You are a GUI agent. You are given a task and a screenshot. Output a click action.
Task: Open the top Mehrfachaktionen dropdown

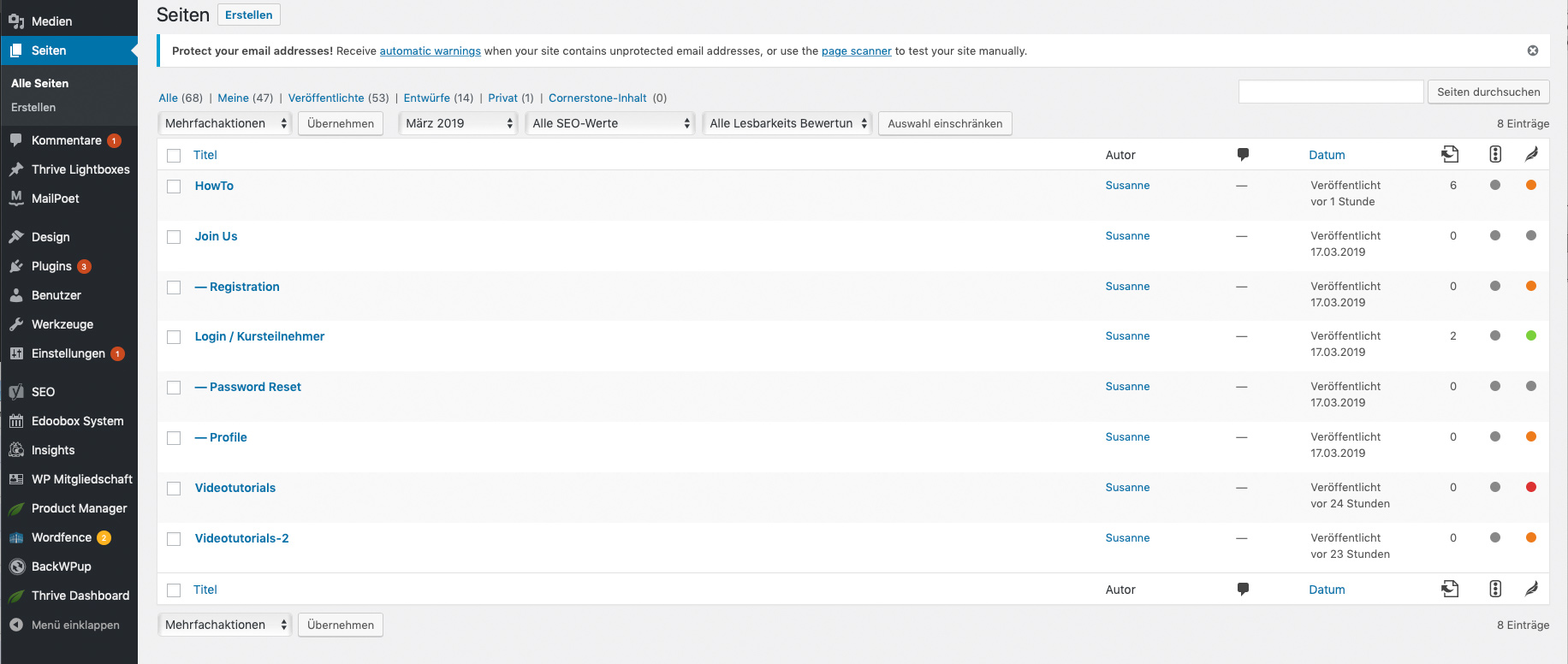[225, 123]
